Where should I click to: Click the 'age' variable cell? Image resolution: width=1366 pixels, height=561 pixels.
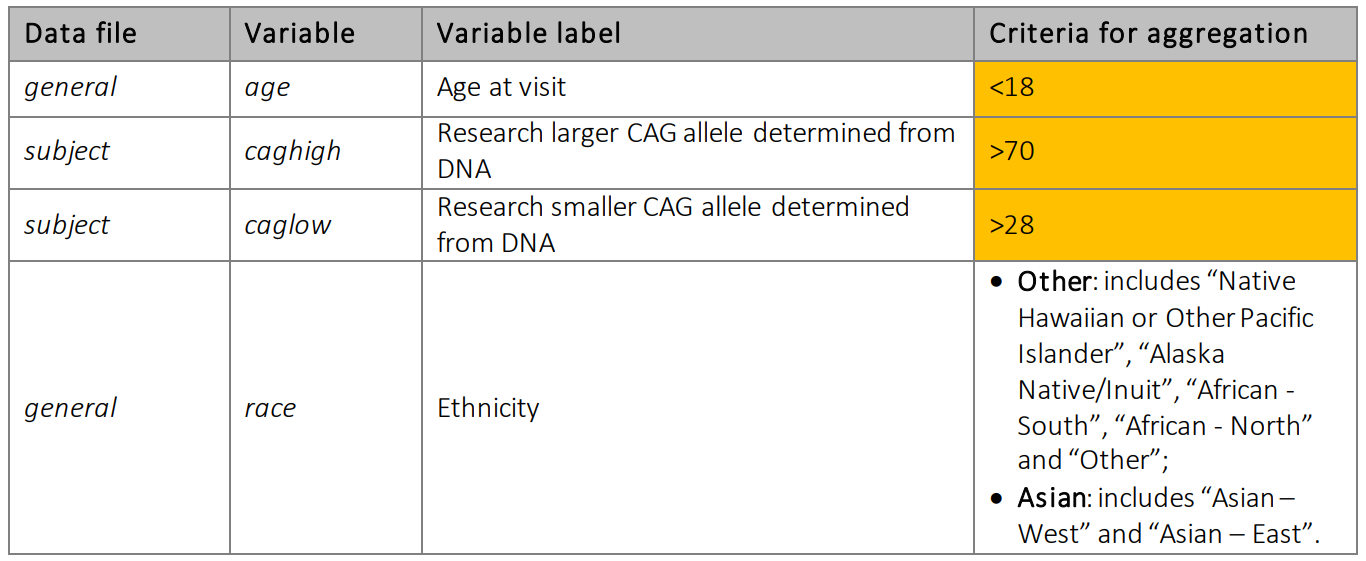[x=326, y=88]
